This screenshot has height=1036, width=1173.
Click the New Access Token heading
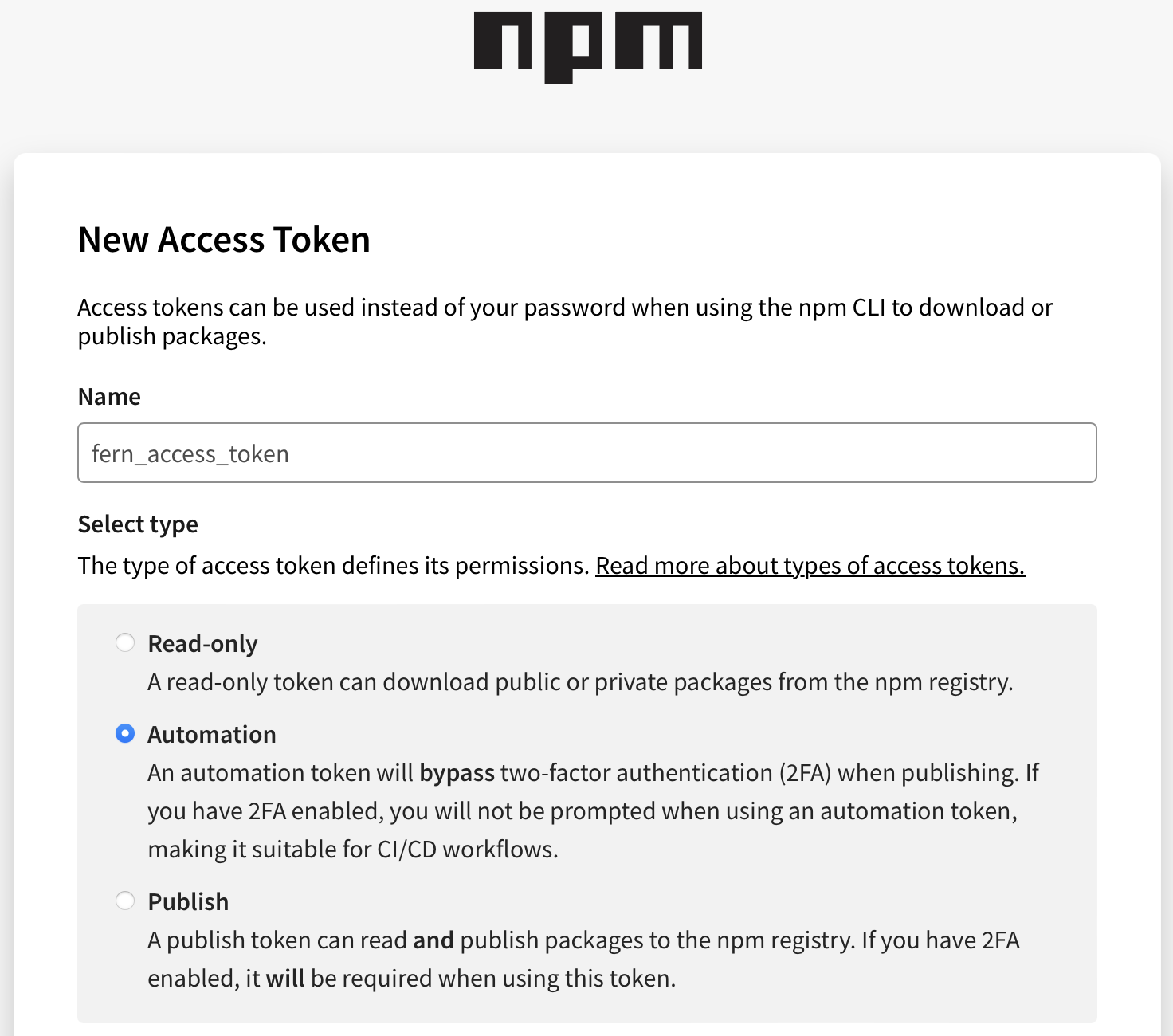click(x=224, y=240)
